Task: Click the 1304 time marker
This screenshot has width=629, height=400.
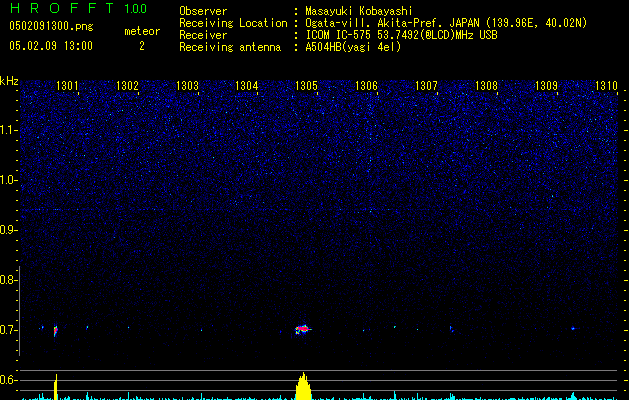Action: (x=246, y=86)
